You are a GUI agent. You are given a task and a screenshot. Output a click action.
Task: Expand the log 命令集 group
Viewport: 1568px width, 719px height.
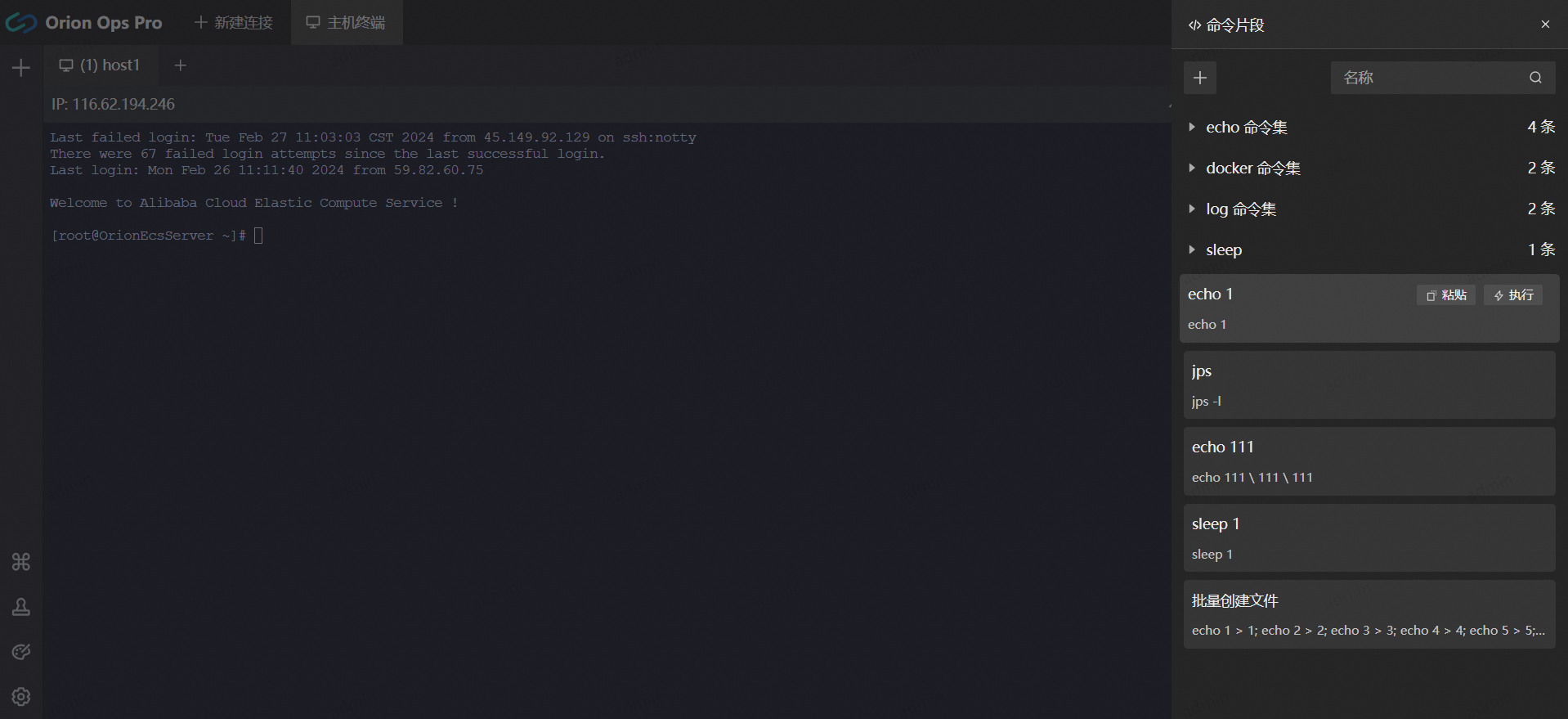1240,209
